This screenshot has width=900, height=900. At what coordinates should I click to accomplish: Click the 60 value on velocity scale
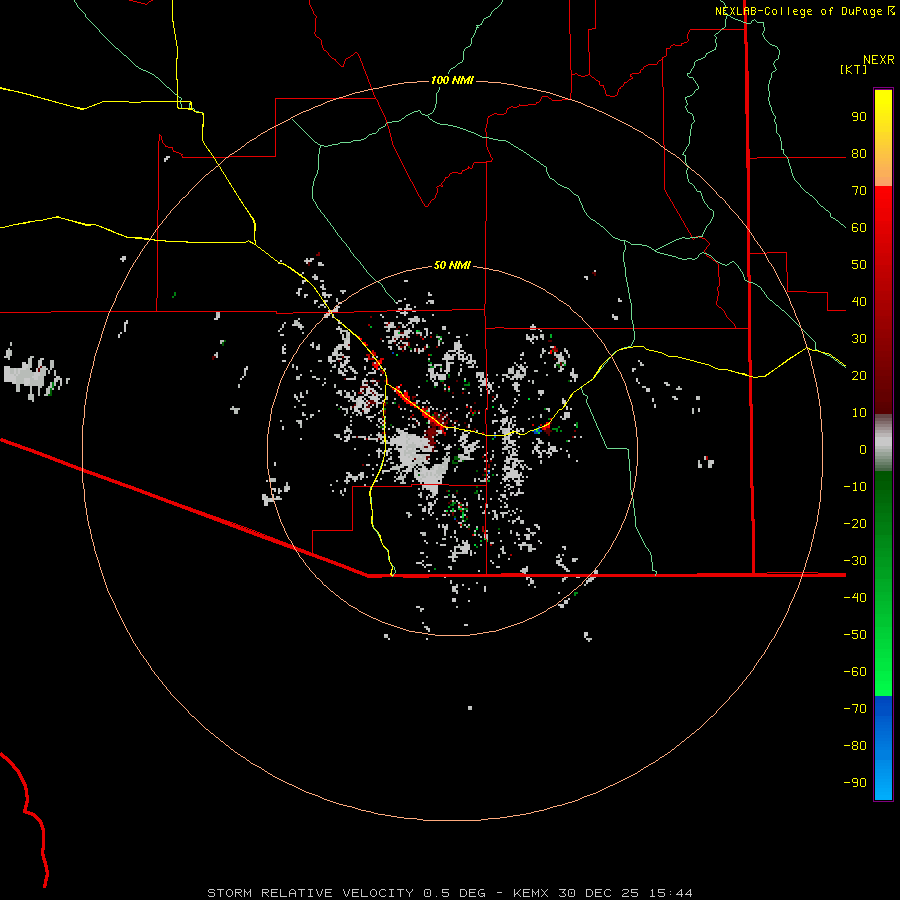pyautogui.click(x=859, y=228)
